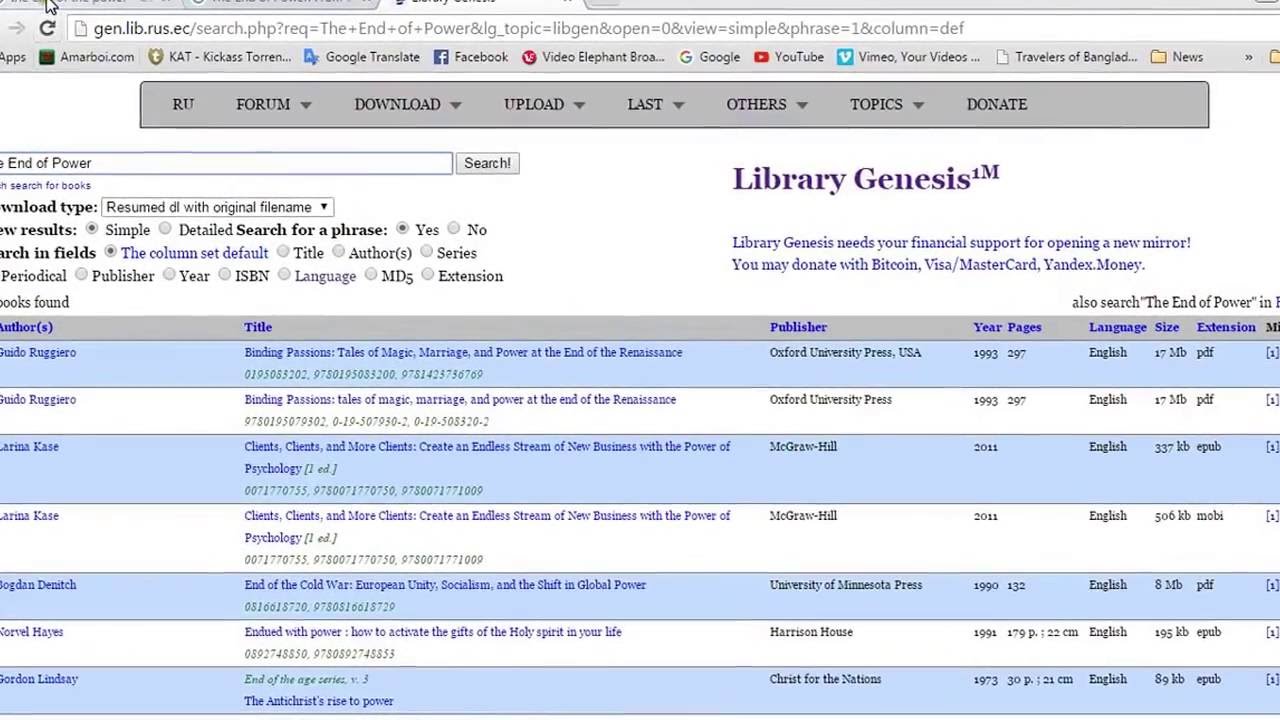Open End of the Cold War book
1280x720 pixels.
(x=445, y=585)
